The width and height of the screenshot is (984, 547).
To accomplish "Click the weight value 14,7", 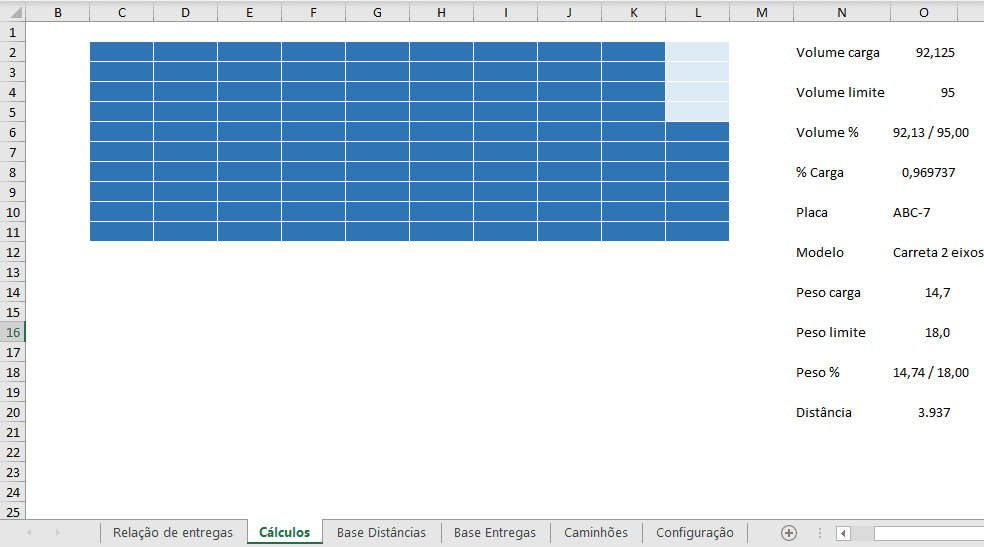I will coord(938,293).
